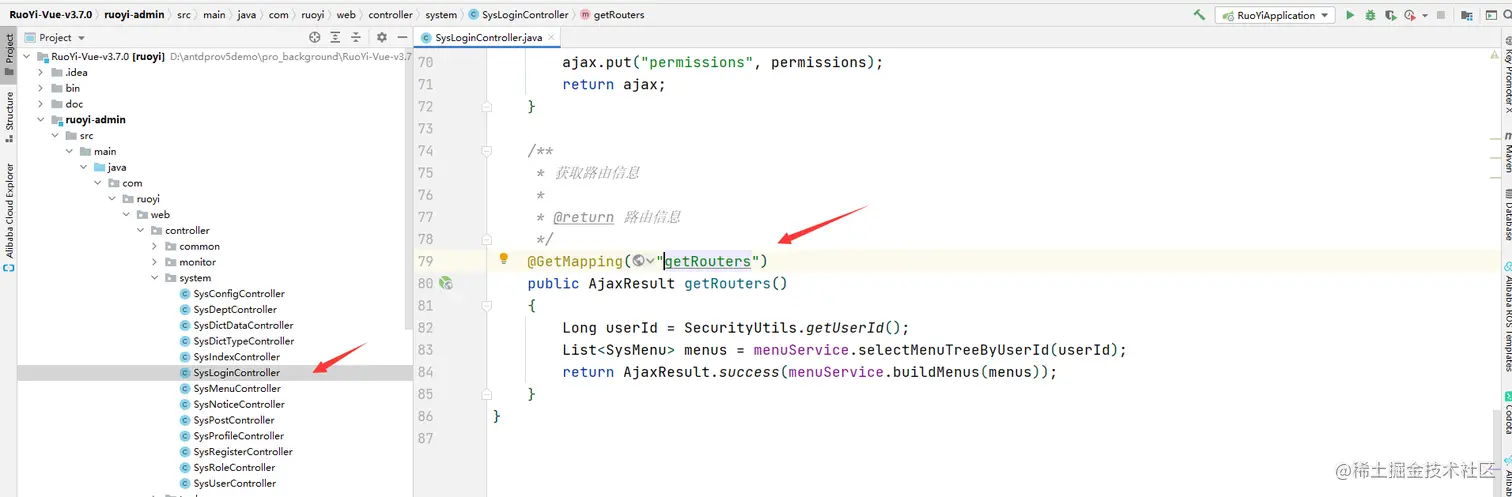Select SysRoleController in the project tree
Viewport: 1512px width, 497px height.
tap(235, 468)
